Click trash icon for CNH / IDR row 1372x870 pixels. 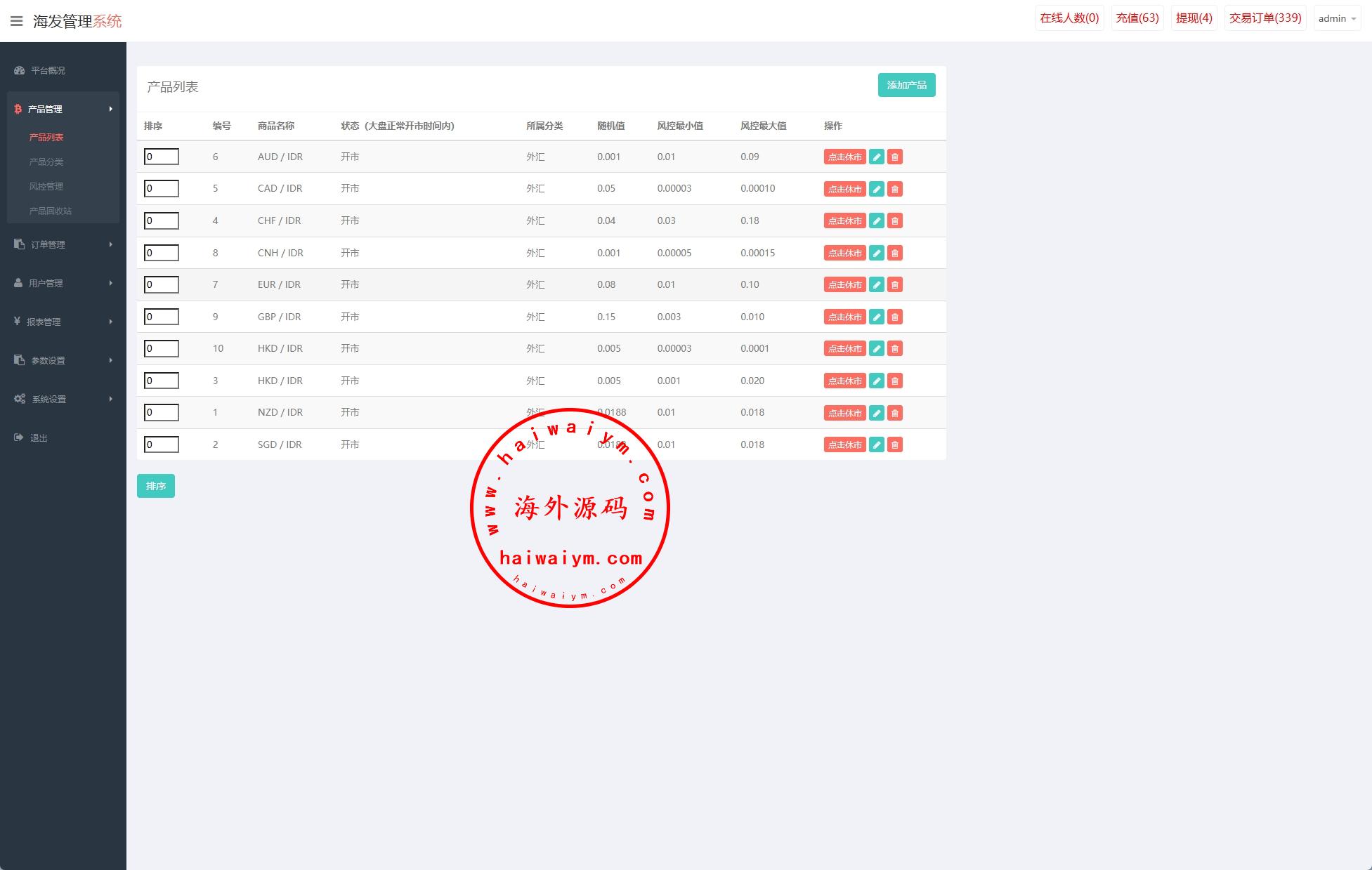(x=894, y=253)
